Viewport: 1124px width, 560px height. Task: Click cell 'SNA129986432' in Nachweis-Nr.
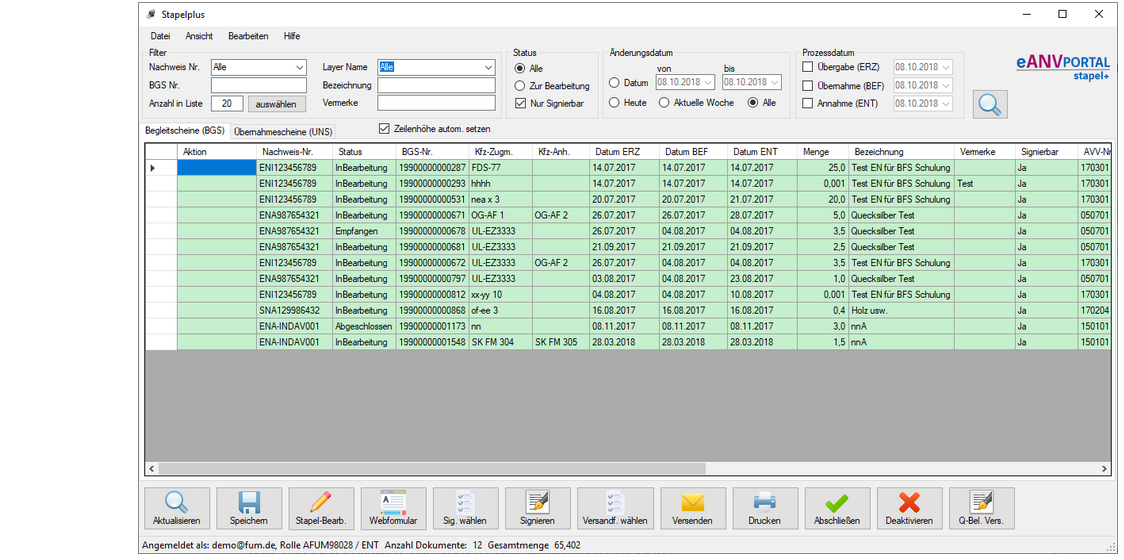(x=295, y=310)
